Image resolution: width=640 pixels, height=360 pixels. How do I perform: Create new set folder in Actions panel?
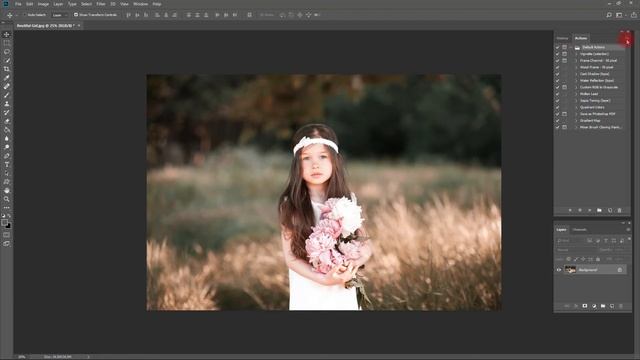click(x=599, y=210)
